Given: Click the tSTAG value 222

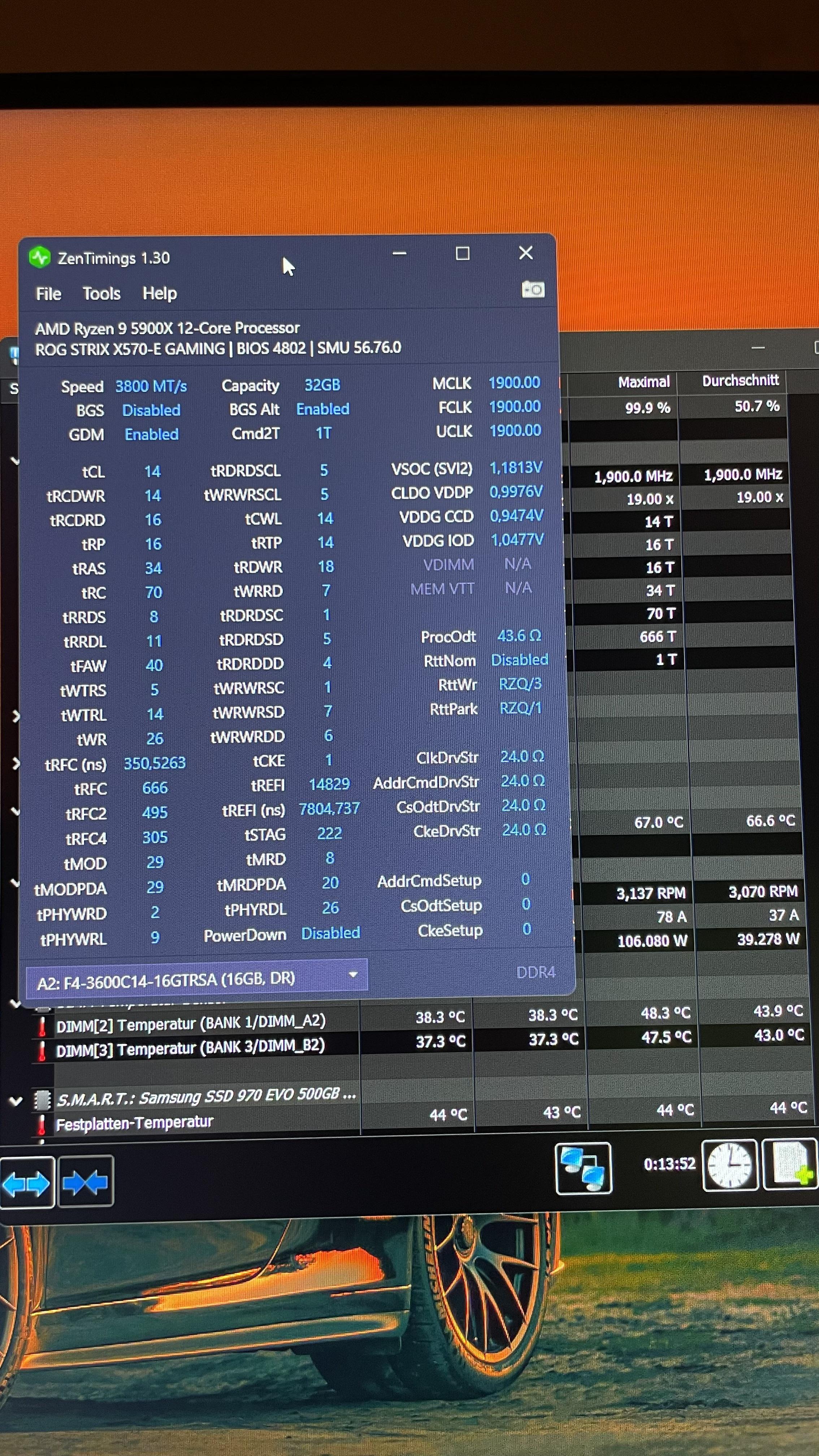Looking at the screenshot, I should (330, 833).
